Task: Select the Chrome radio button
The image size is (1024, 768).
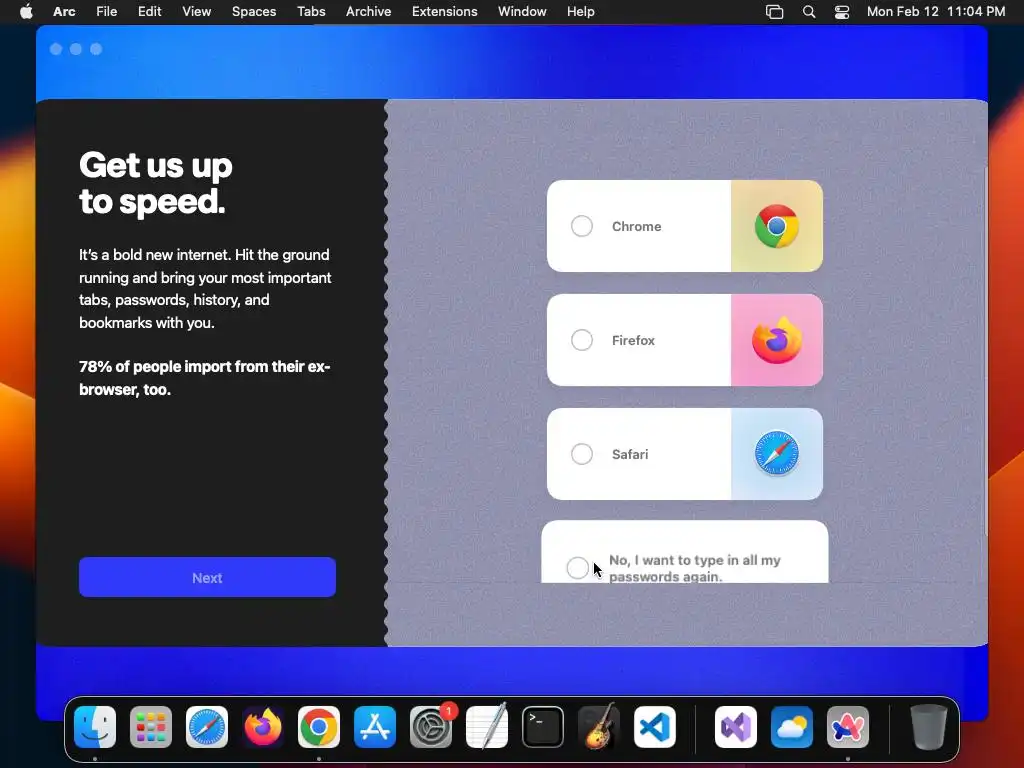Action: [581, 226]
